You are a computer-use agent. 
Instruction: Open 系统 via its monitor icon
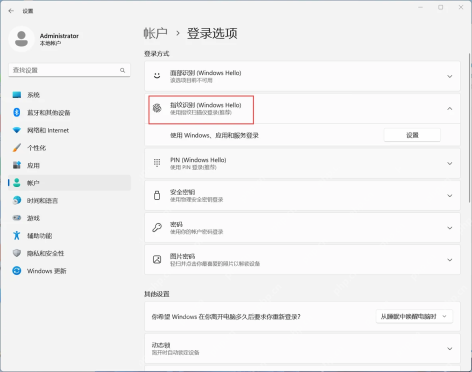click(x=17, y=95)
